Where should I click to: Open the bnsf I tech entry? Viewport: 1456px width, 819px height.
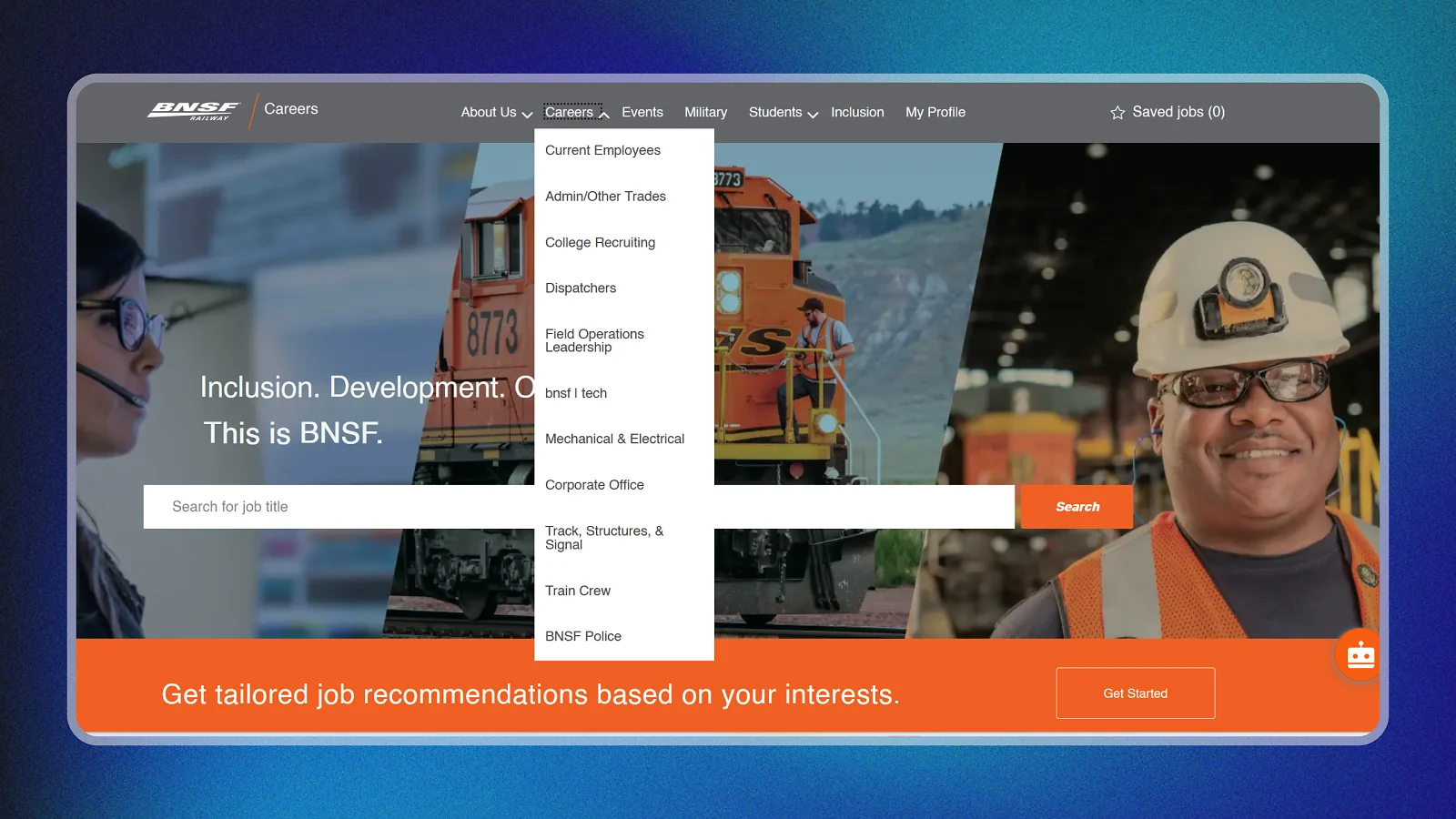(x=576, y=393)
